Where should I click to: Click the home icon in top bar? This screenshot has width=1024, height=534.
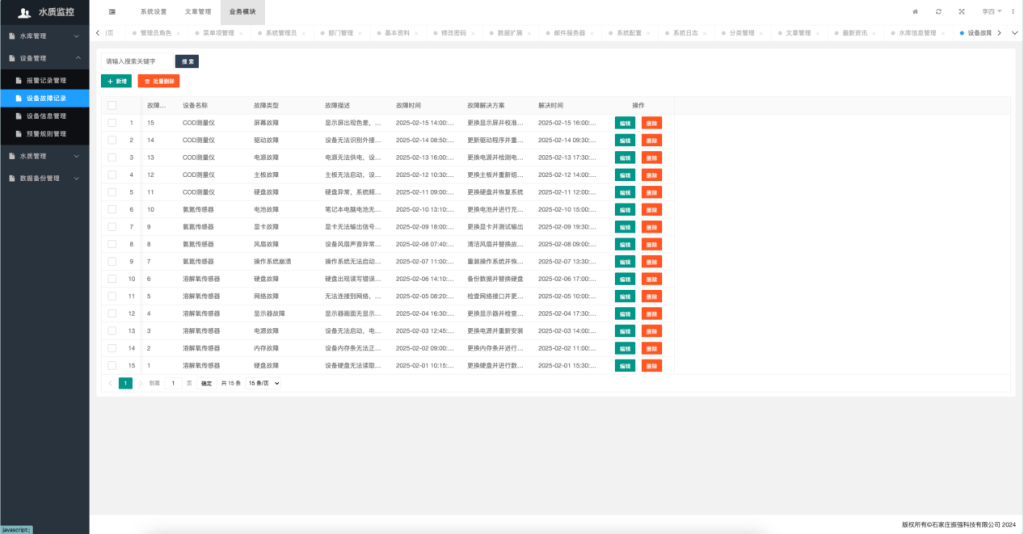pos(915,11)
